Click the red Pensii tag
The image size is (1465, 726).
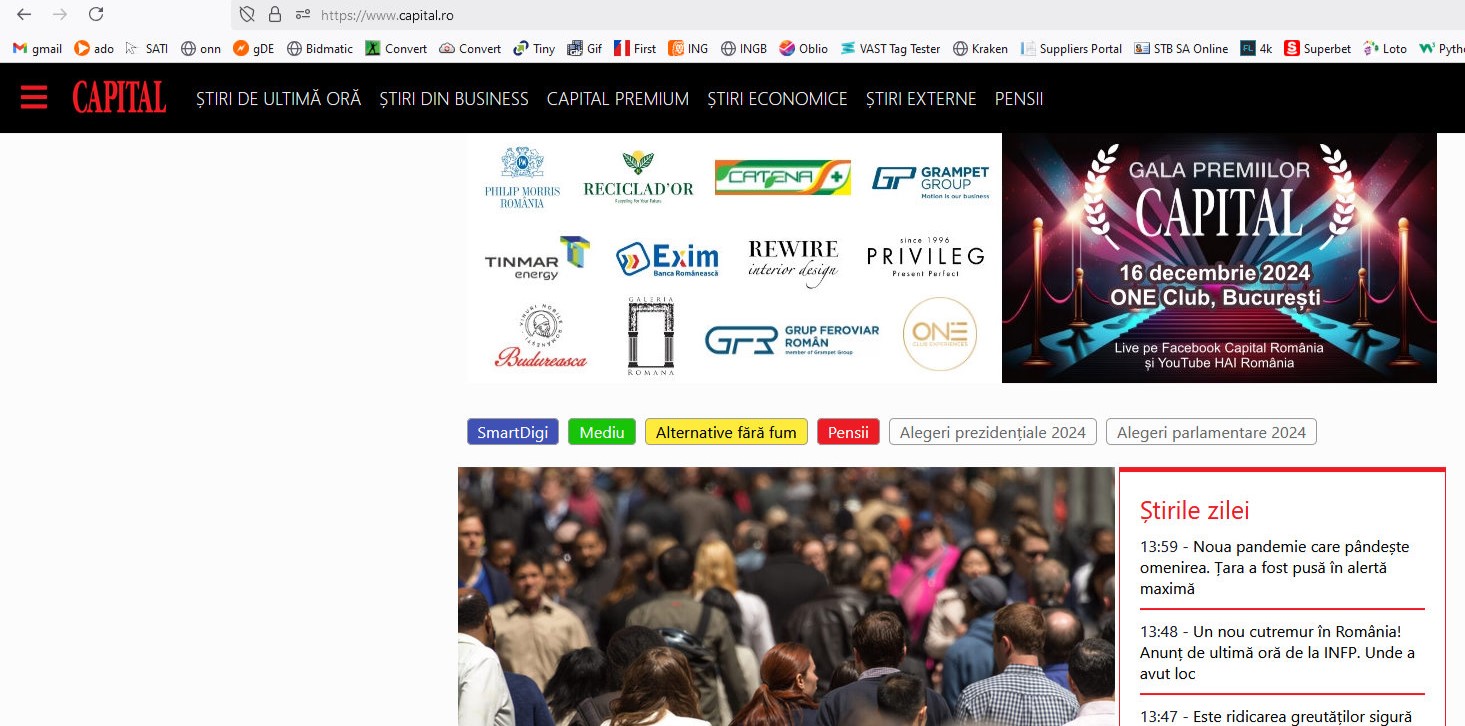click(x=848, y=432)
